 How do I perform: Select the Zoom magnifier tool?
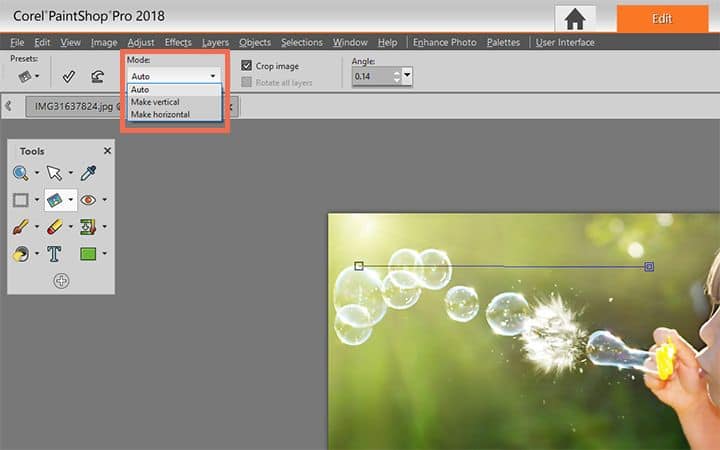[x=21, y=173]
